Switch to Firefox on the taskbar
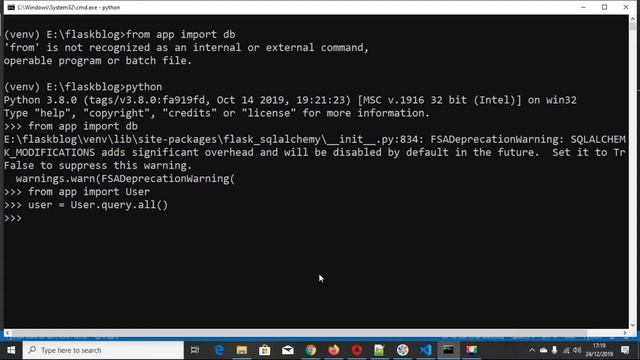 (334, 350)
